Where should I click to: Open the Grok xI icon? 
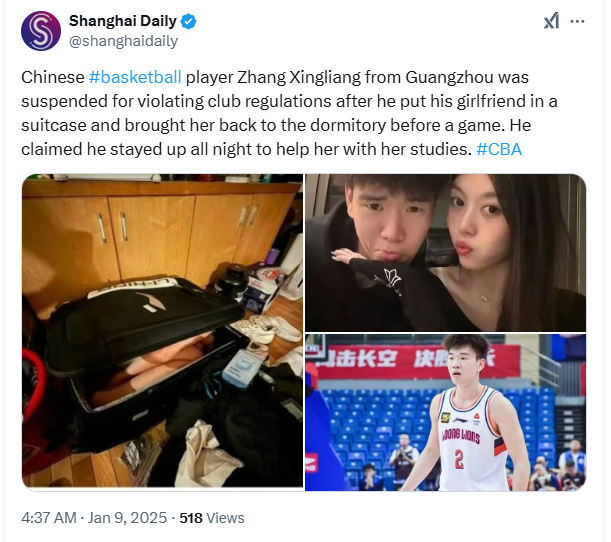[551, 21]
